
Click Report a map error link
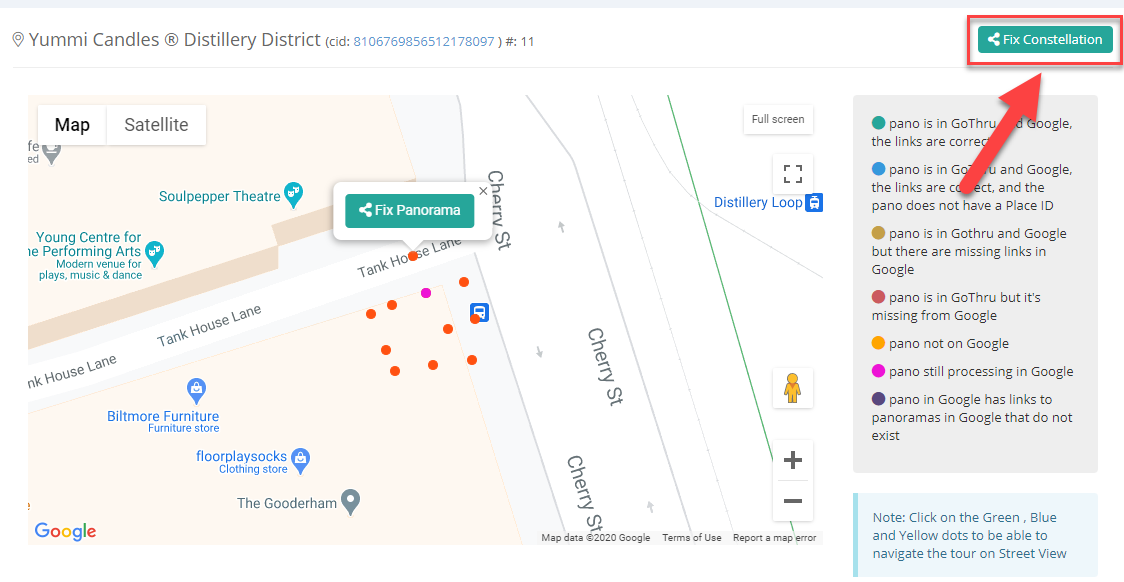774,538
